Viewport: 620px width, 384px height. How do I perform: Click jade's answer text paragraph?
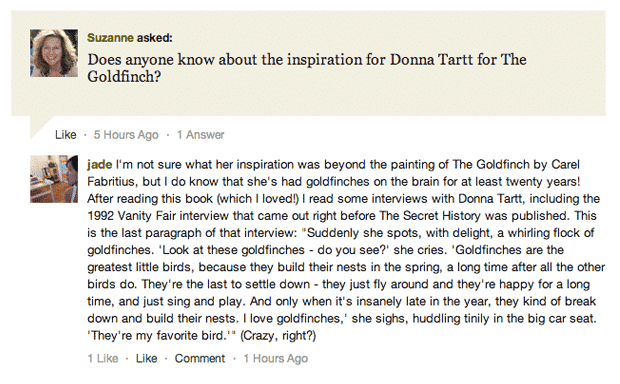(346, 250)
